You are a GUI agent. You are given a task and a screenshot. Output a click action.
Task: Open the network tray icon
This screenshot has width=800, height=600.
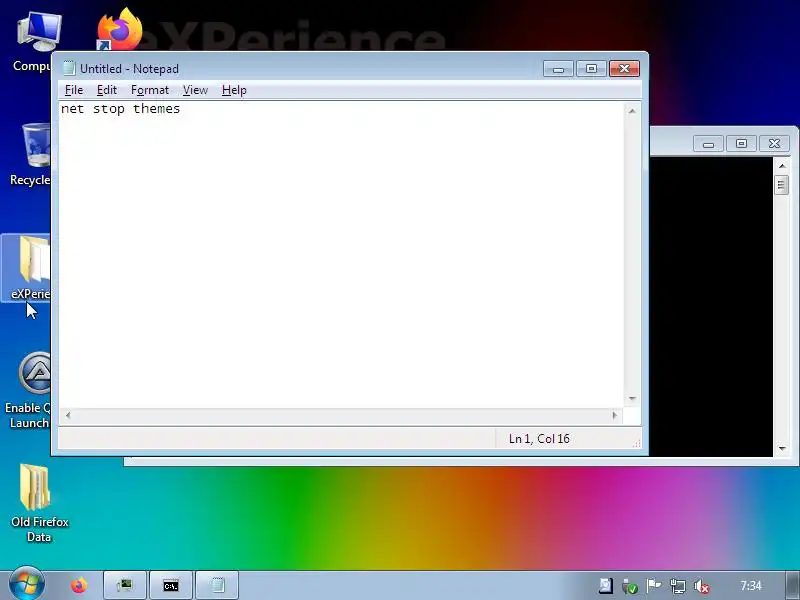(678, 586)
